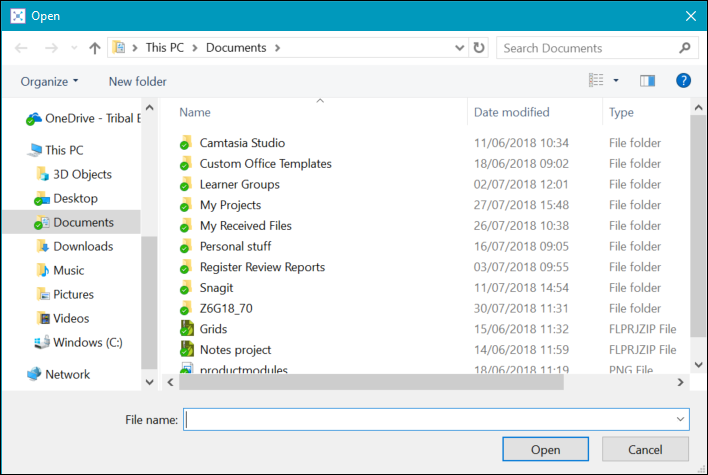Expand the Organize dropdown menu

point(49,81)
